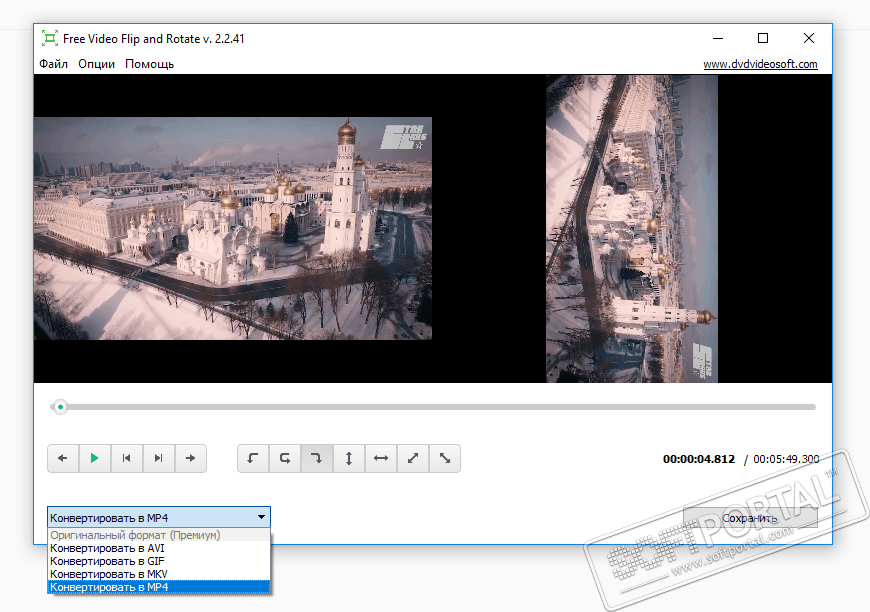This screenshot has width=870, height=612.
Task: Click the current time 00:00:04.812
Action: [x=699, y=459]
